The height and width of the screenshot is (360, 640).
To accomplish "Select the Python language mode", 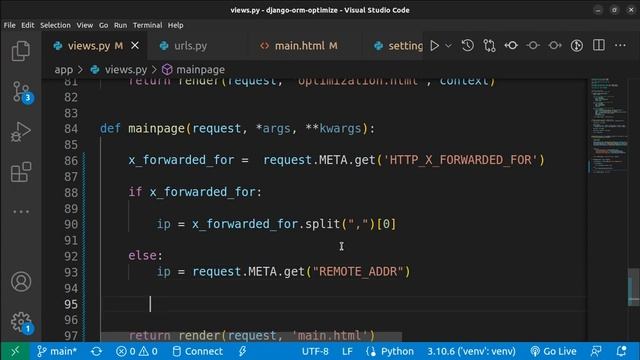I will [x=390, y=351].
